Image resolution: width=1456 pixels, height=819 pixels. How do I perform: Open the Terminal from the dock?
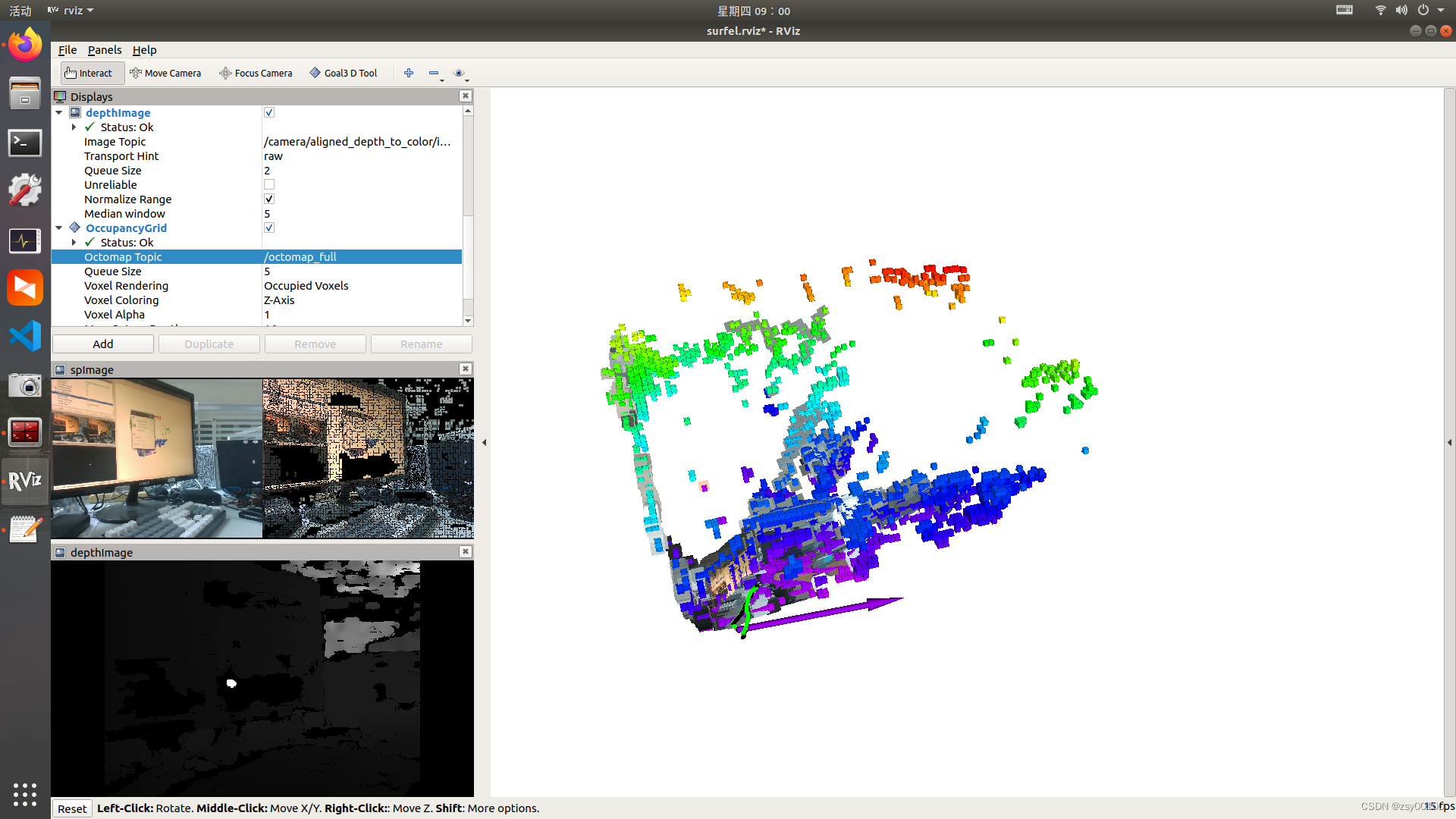tap(25, 142)
